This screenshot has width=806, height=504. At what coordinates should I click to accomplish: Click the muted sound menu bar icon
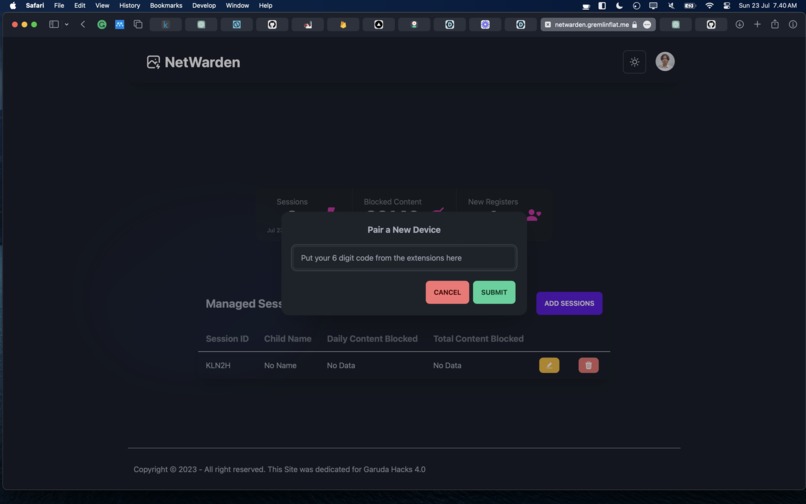tap(671, 6)
